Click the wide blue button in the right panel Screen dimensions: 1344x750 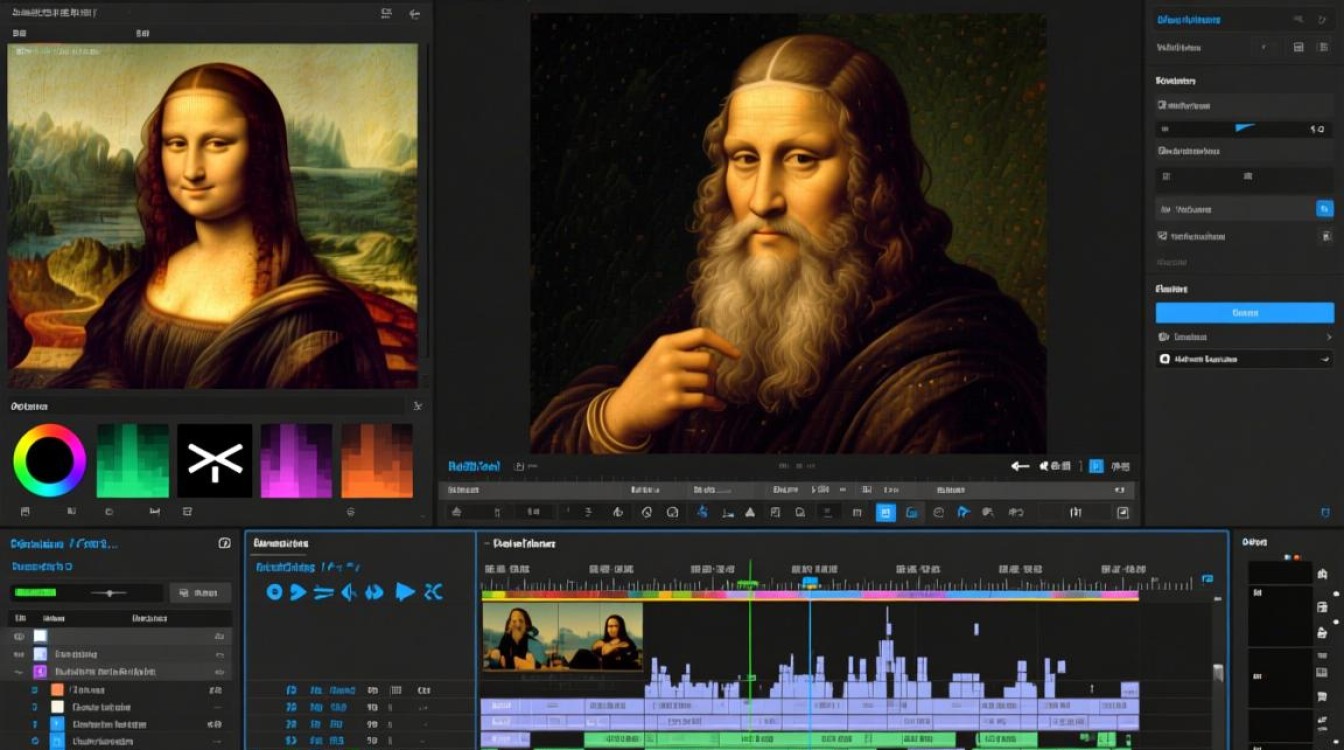(1245, 313)
